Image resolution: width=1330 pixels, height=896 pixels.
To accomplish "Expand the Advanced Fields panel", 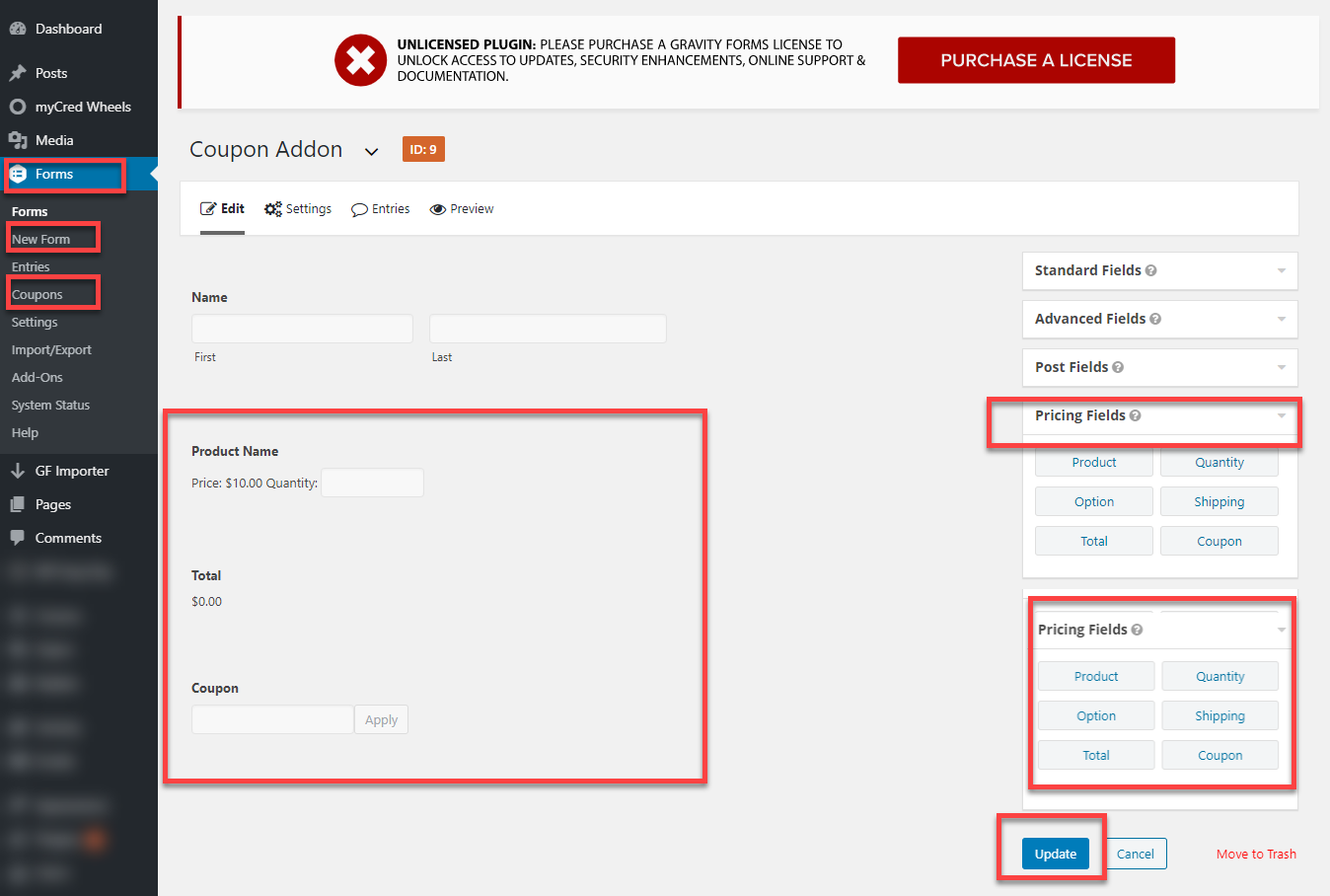I will click(x=1281, y=319).
